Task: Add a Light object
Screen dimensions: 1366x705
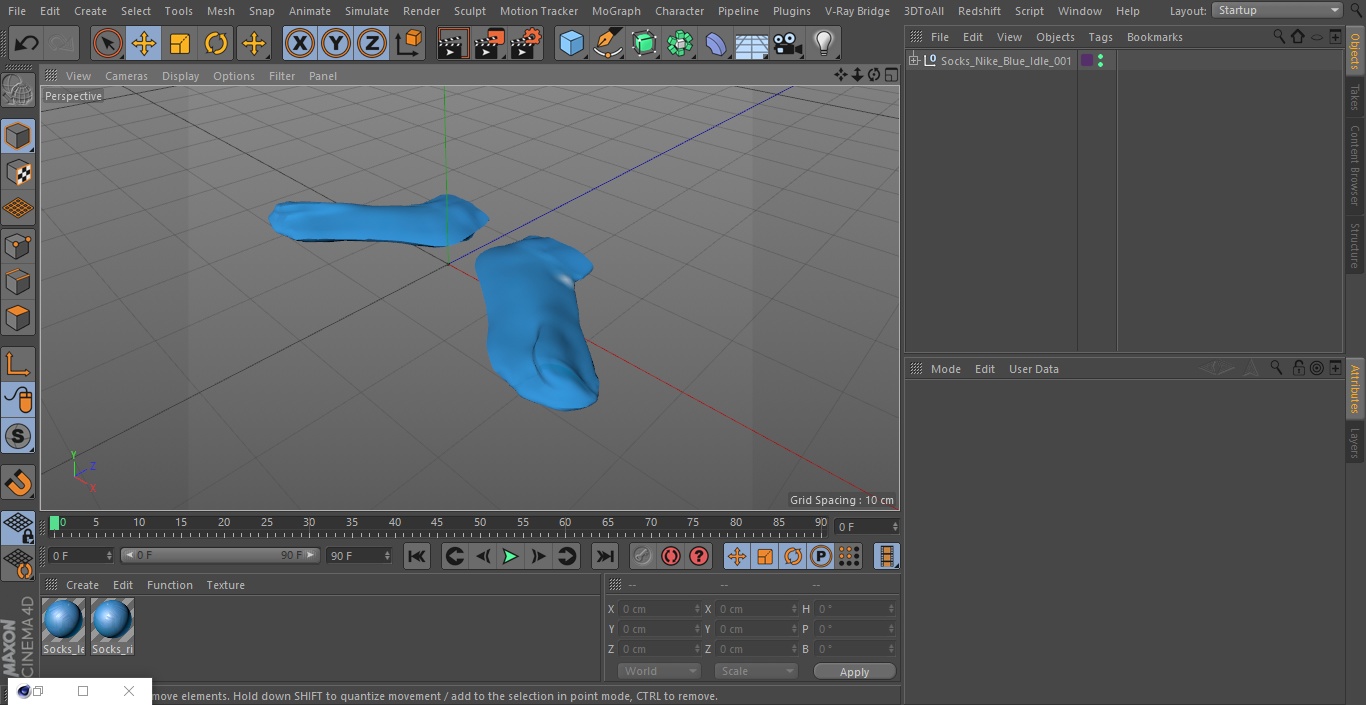Action: (x=824, y=43)
